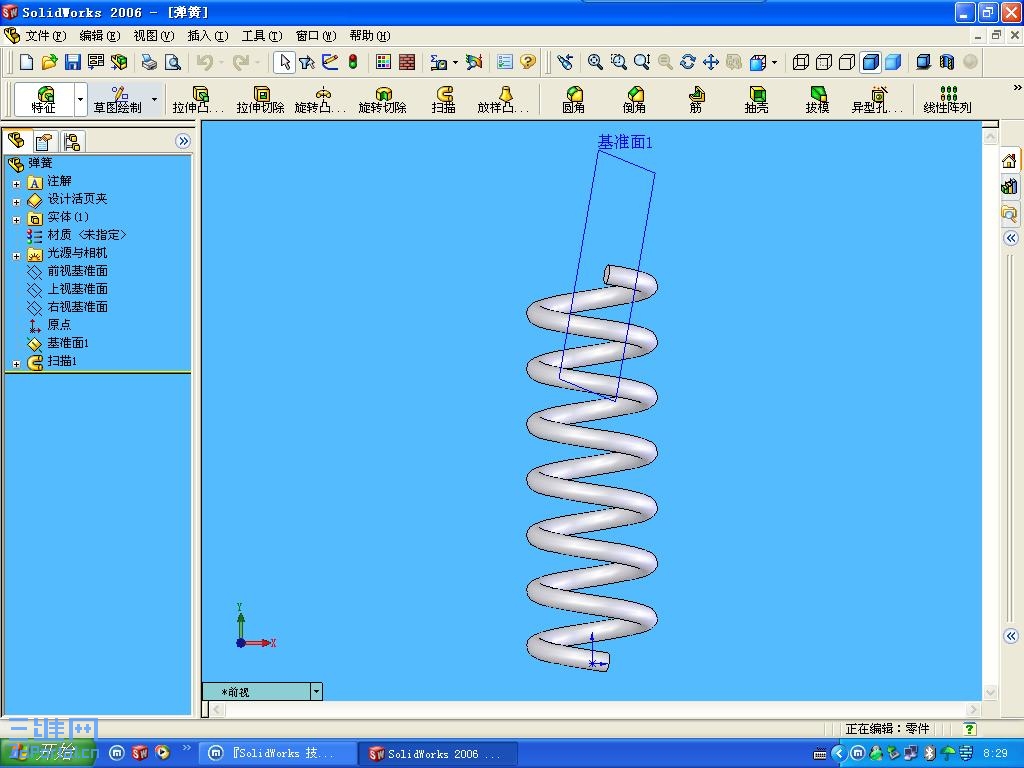Open the 视图(V) menu
The image size is (1024, 768).
pyautogui.click(x=154, y=36)
